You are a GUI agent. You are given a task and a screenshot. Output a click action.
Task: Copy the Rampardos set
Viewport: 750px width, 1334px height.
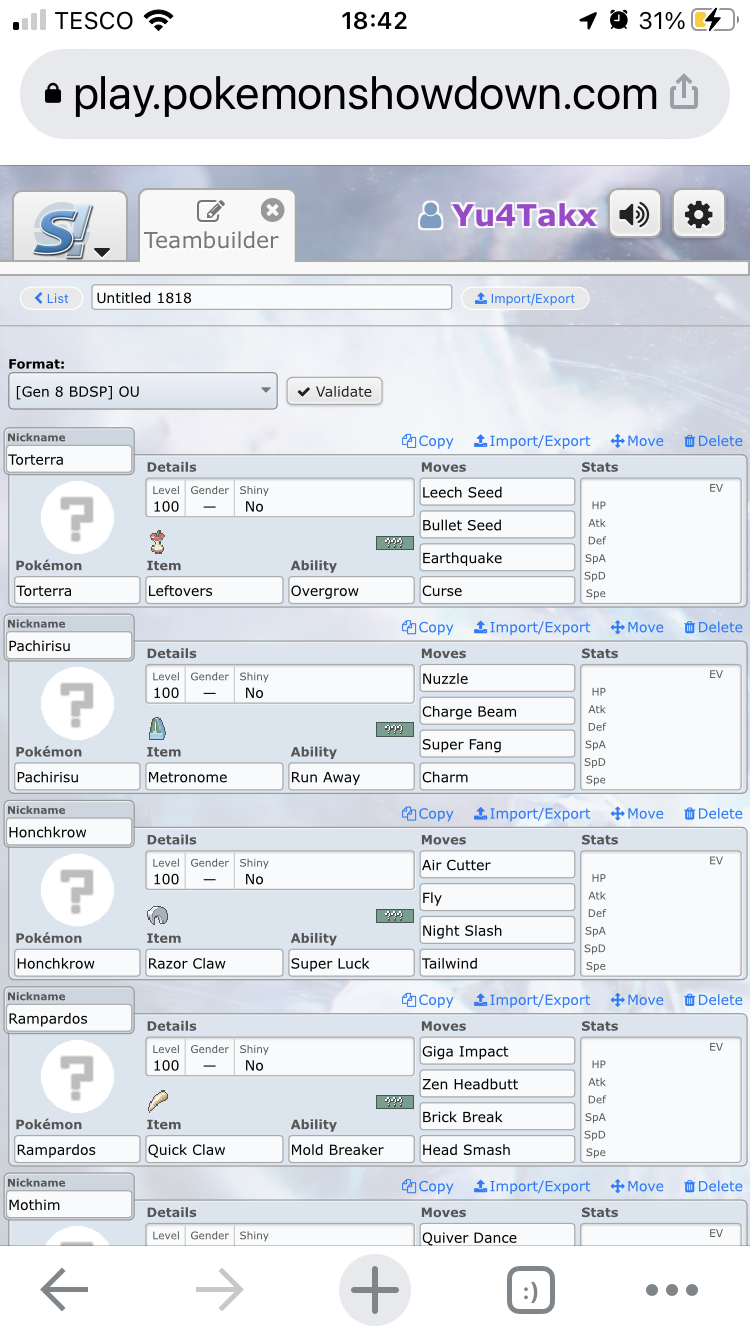pyautogui.click(x=428, y=1000)
